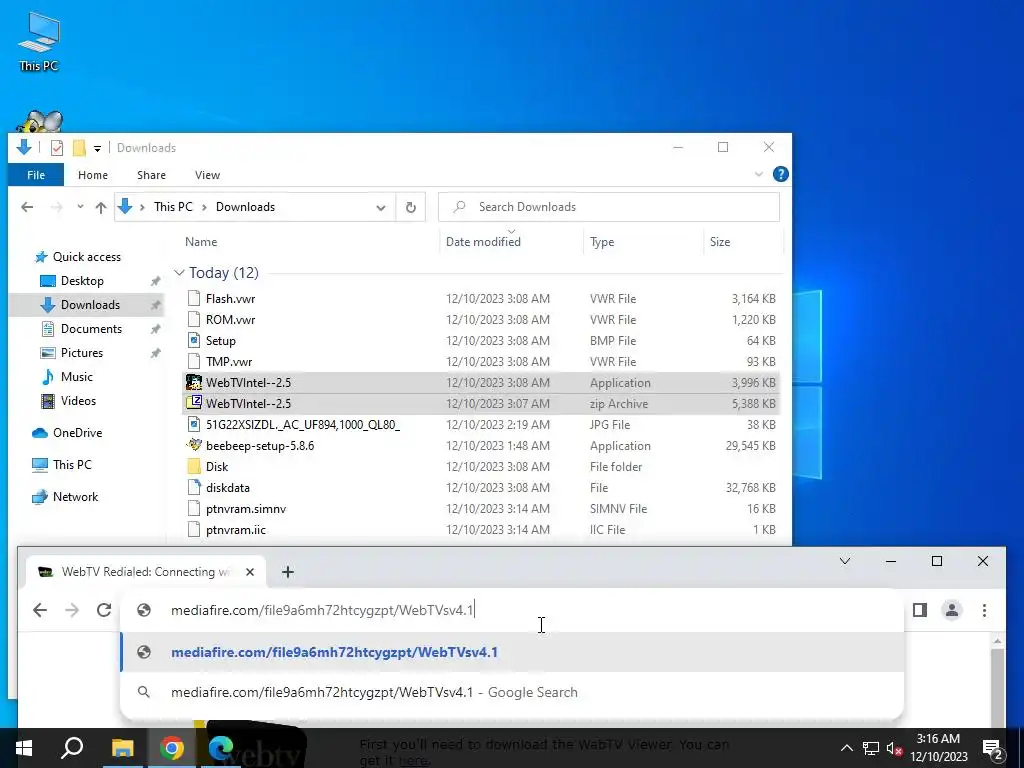Screen dimensions: 1024x768
Task: Click Chrome icon in taskbar
Action: 172,748
